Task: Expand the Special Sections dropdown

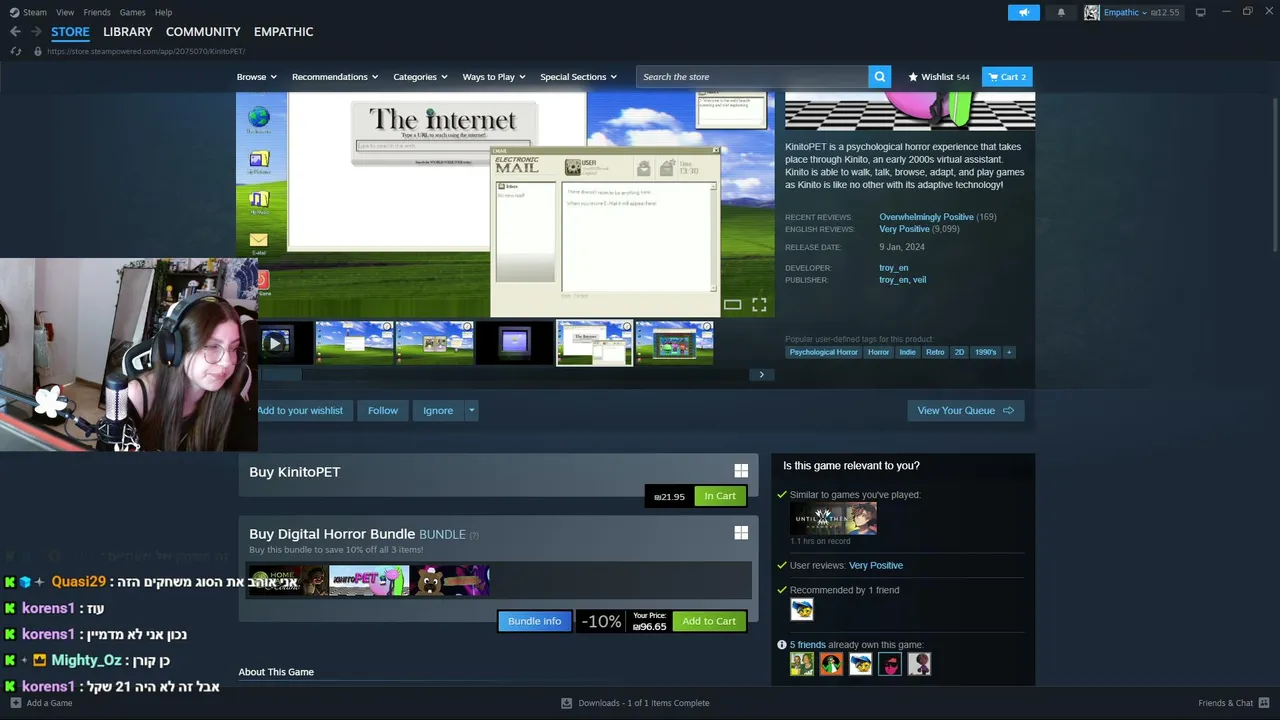Action: coord(578,77)
